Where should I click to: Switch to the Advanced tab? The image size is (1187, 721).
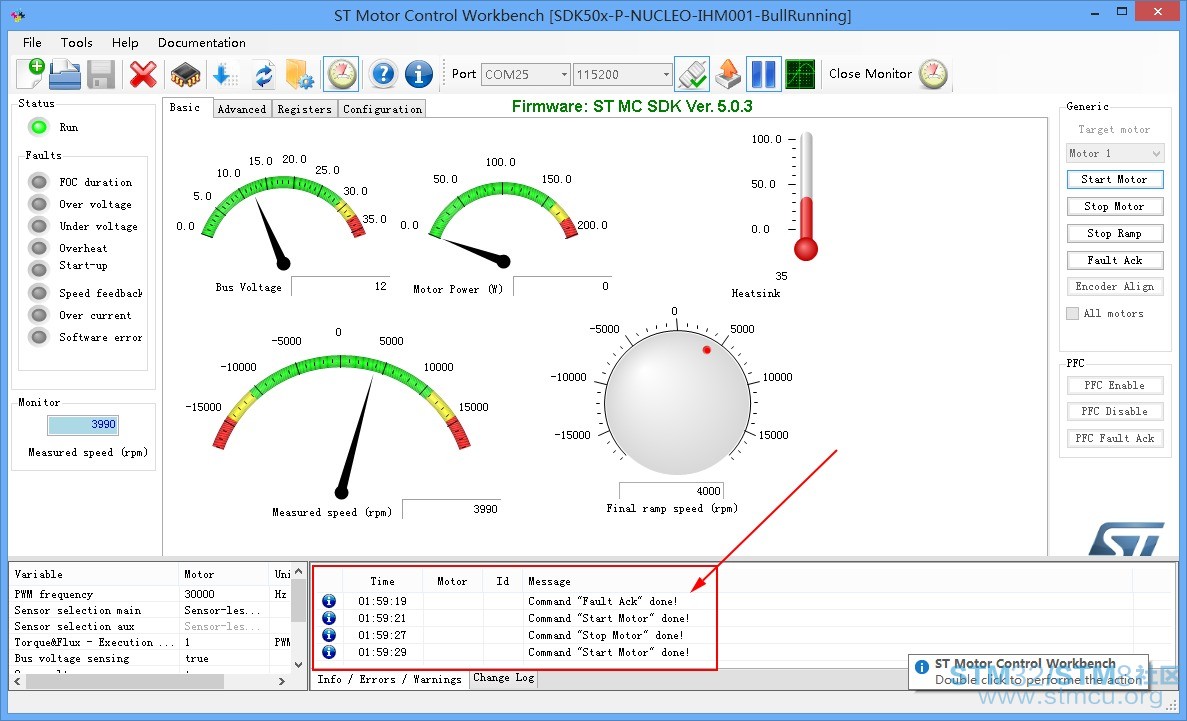click(x=241, y=109)
